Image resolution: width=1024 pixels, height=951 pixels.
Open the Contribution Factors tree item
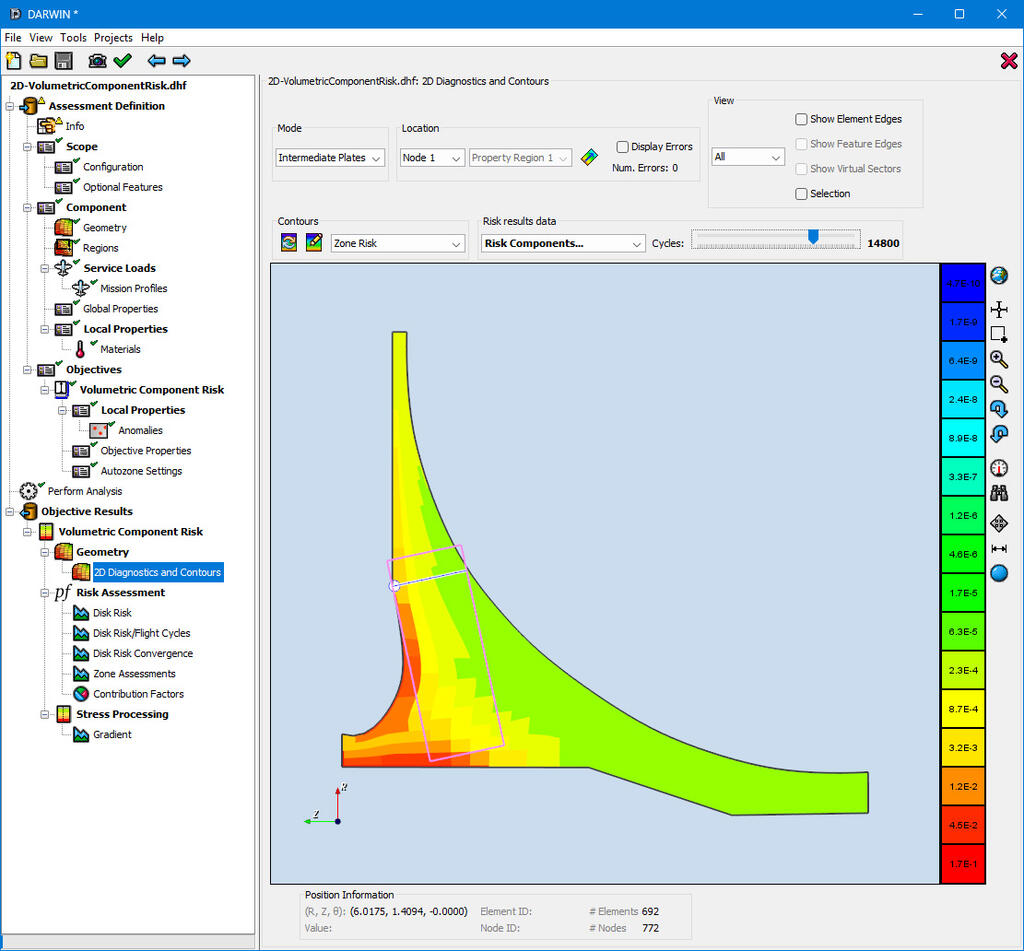coord(138,694)
